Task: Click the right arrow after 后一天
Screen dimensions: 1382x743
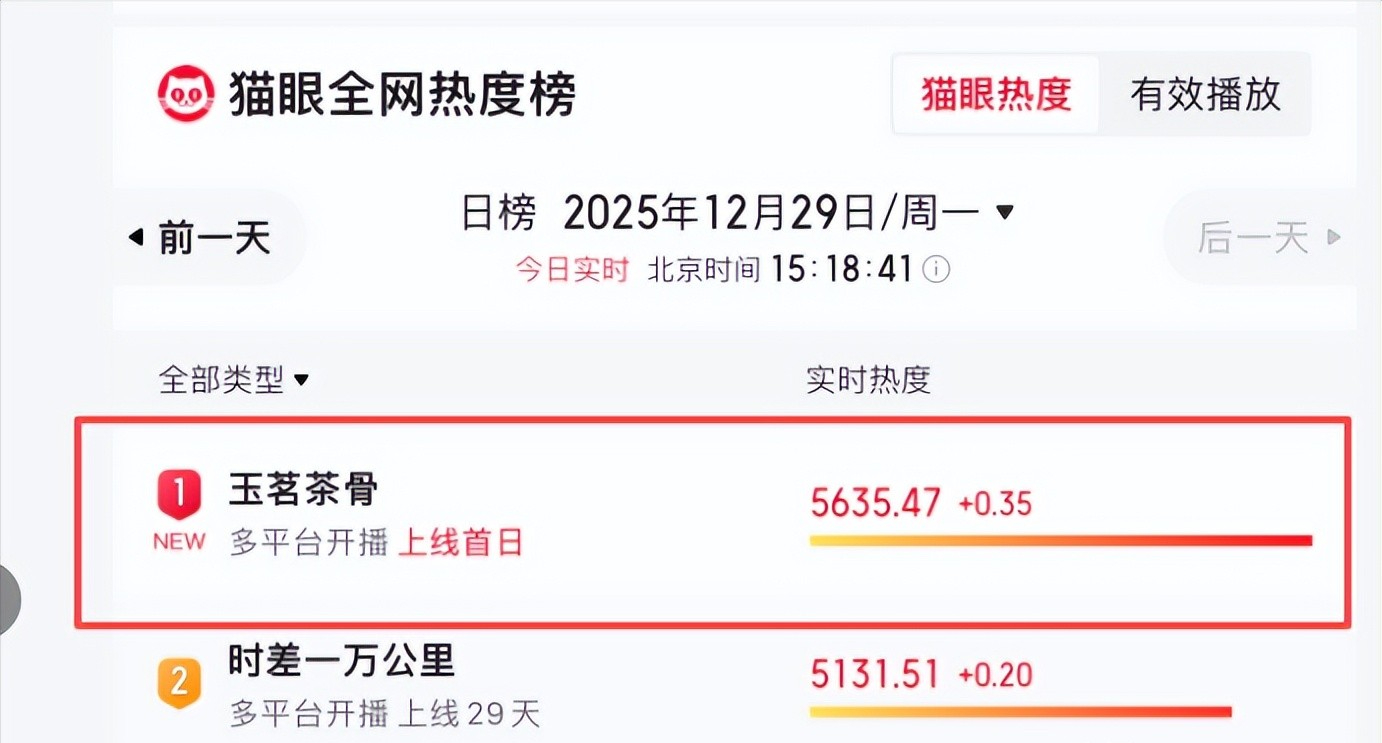Action: tap(1333, 238)
